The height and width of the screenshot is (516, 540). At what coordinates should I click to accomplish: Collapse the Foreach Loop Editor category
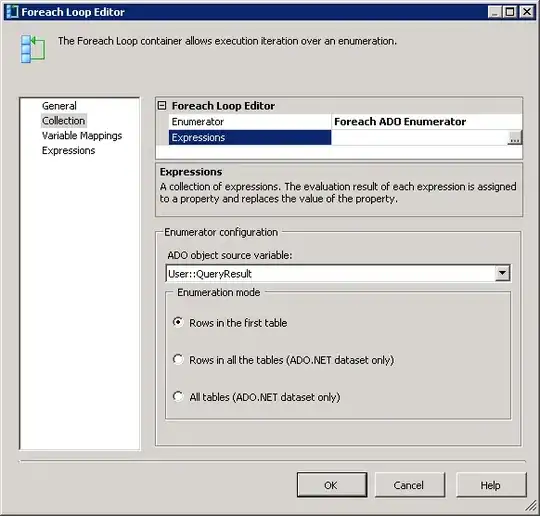coord(162,105)
